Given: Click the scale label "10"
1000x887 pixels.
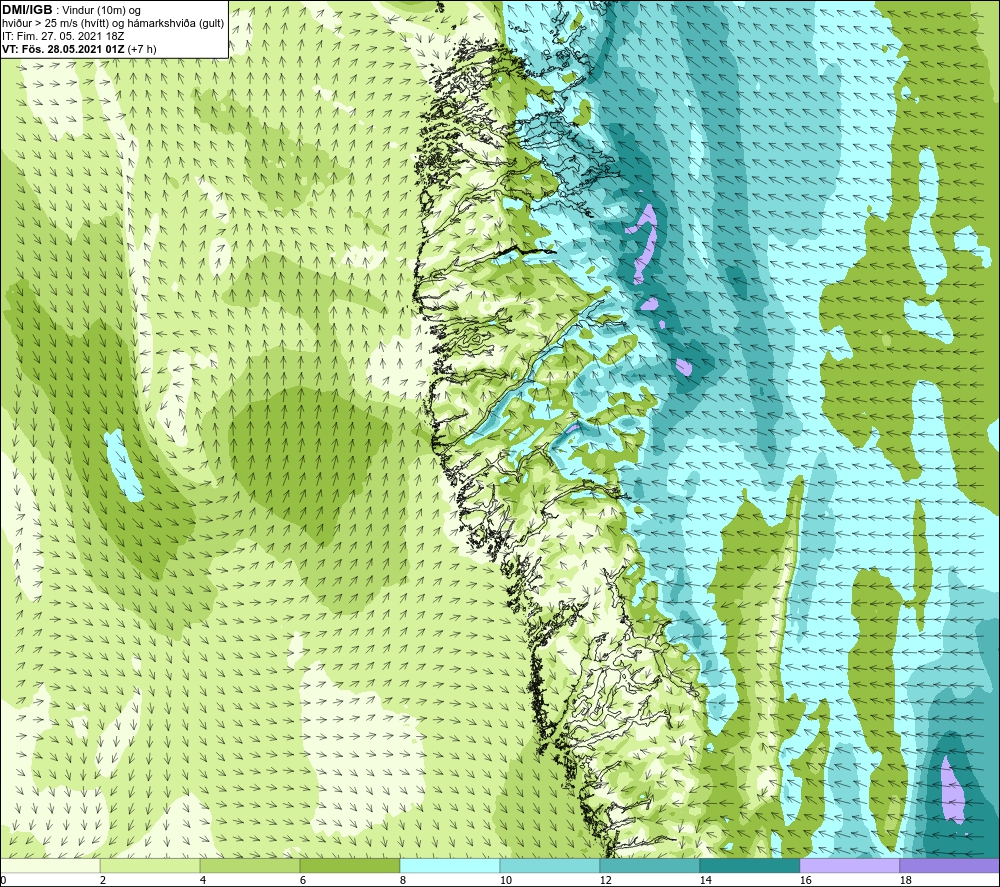Looking at the screenshot, I should pyautogui.click(x=505, y=881).
